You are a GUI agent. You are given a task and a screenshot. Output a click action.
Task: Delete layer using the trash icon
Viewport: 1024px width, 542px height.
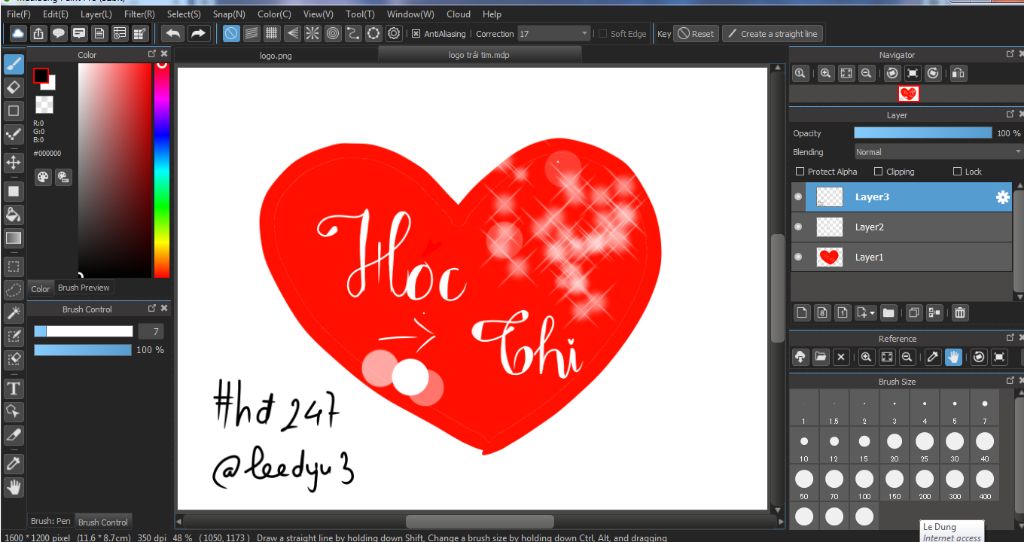[959, 313]
